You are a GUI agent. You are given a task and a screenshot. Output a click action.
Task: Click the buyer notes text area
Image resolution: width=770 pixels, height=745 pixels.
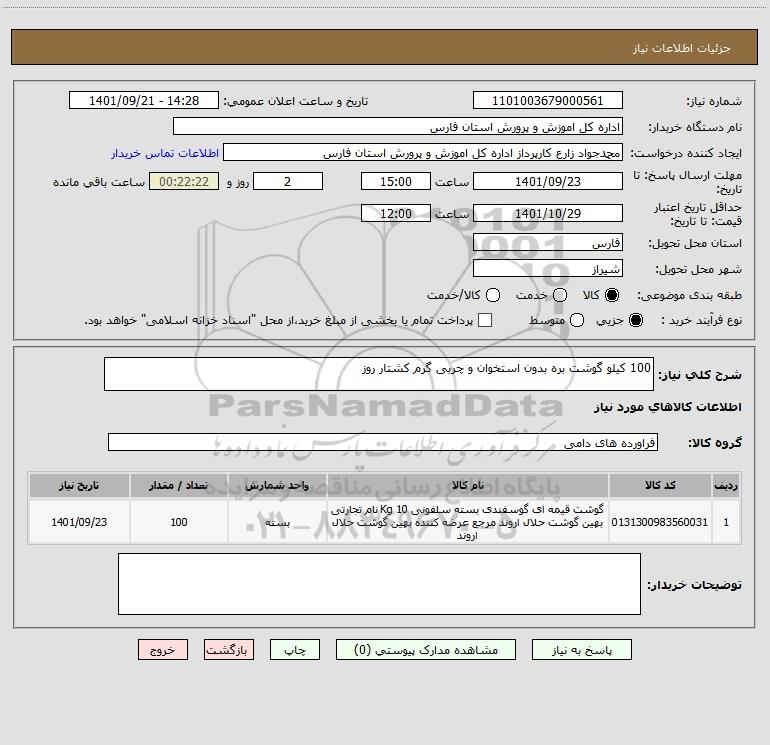[379, 584]
